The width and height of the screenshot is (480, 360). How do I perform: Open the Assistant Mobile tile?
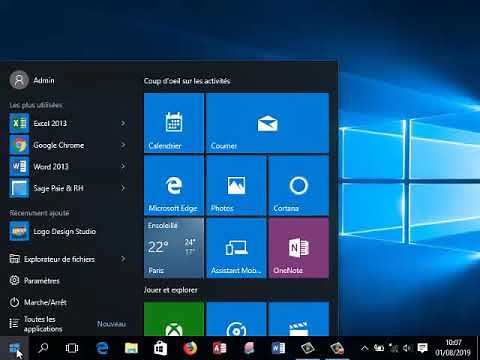coord(236,248)
